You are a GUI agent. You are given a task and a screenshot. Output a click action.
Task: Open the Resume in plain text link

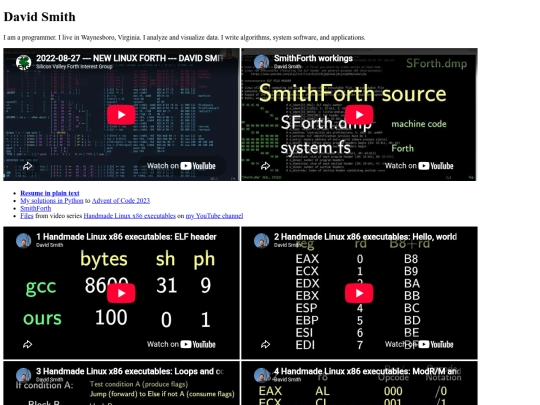pyautogui.click(x=50, y=193)
